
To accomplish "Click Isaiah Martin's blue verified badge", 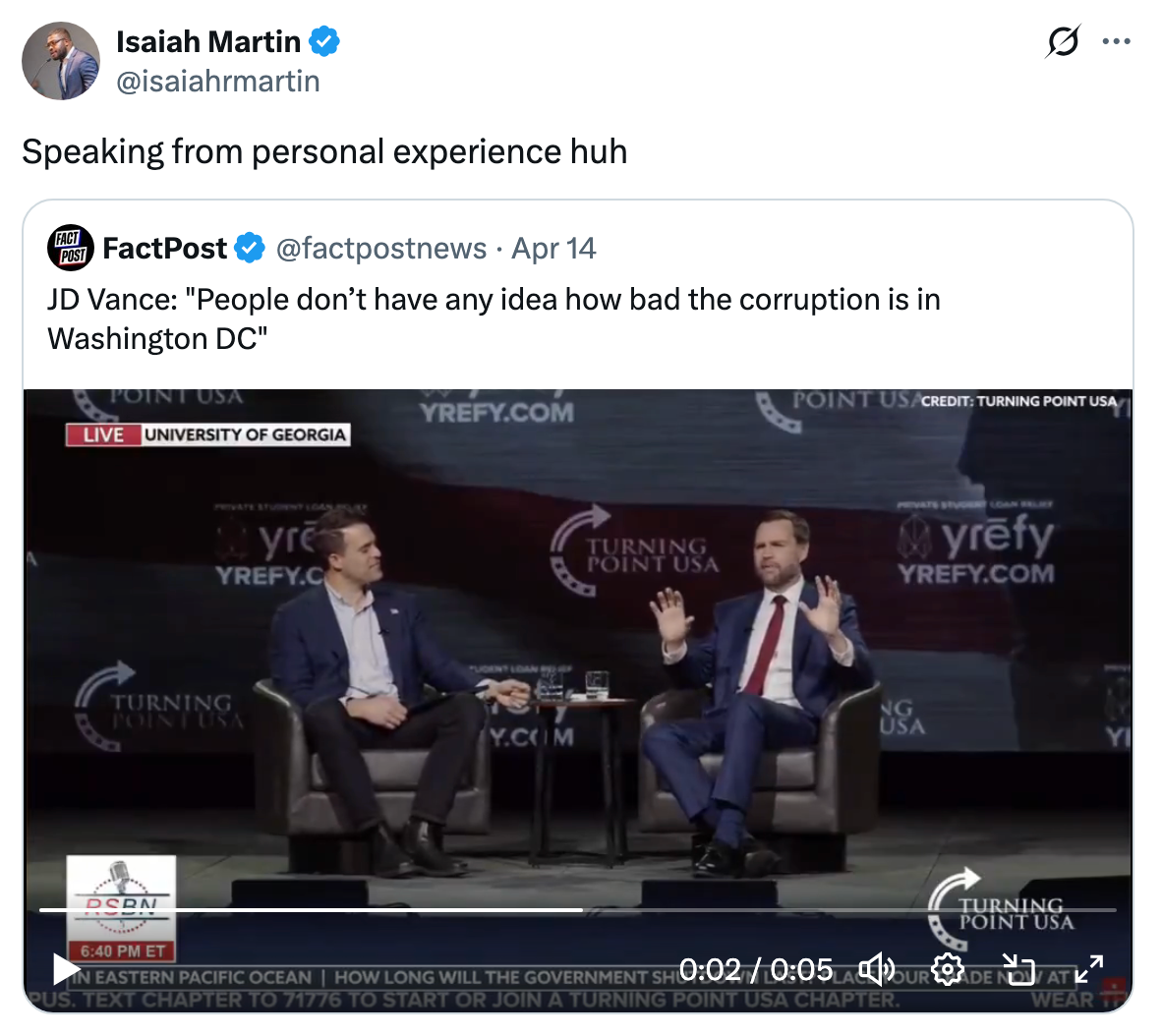I will [x=325, y=42].
